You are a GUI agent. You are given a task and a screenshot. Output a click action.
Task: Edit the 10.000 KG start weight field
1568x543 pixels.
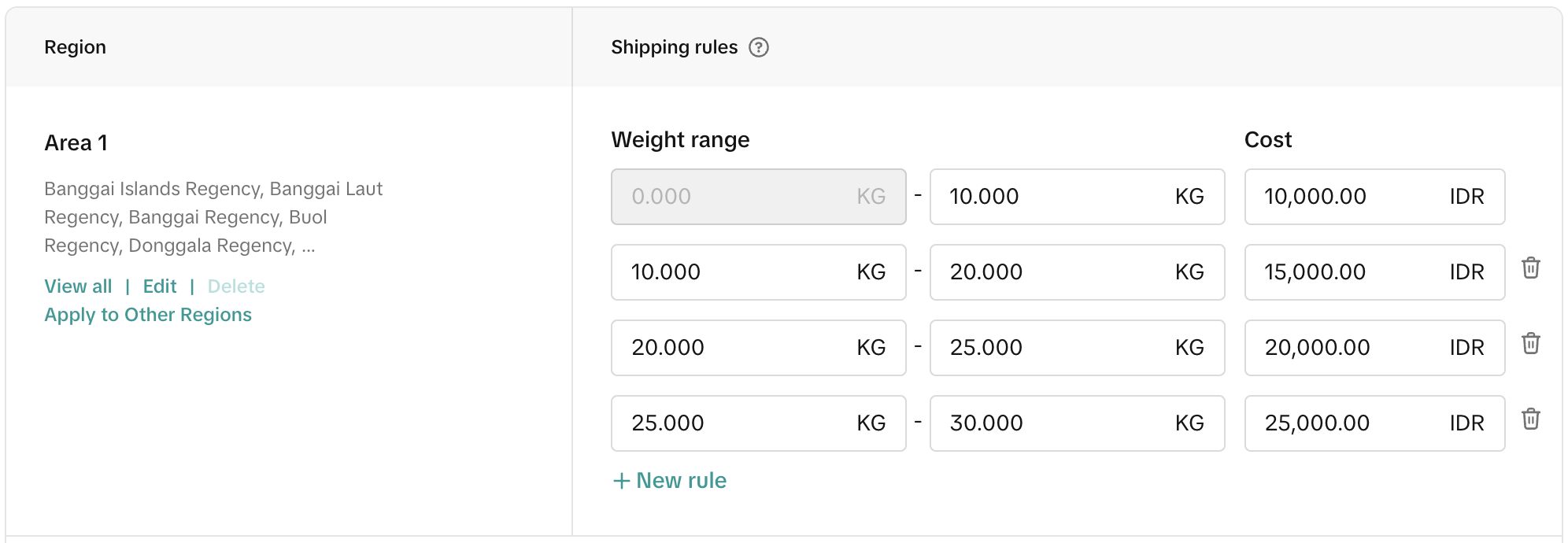coord(736,272)
